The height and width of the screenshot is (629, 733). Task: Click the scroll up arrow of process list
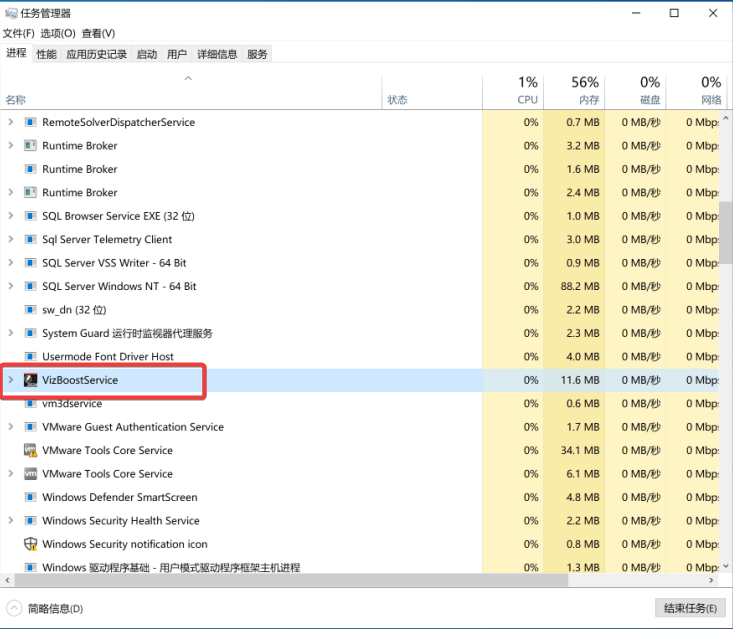726,118
